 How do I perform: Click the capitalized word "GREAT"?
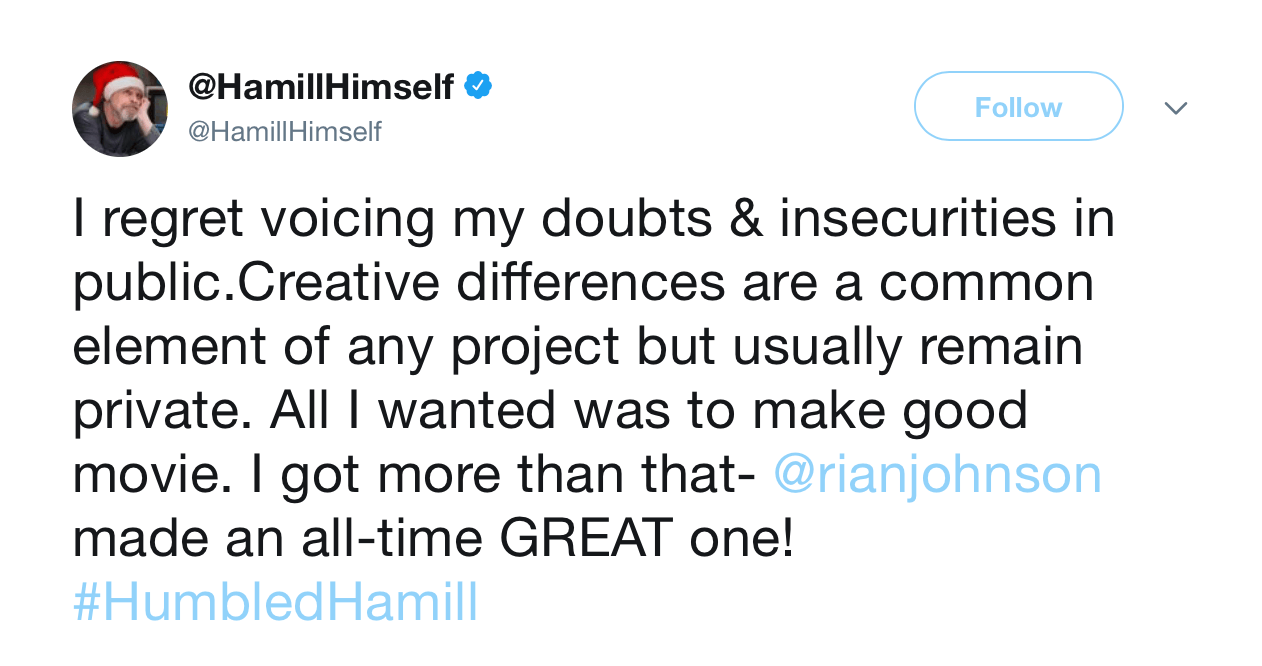(x=586, y=539)
